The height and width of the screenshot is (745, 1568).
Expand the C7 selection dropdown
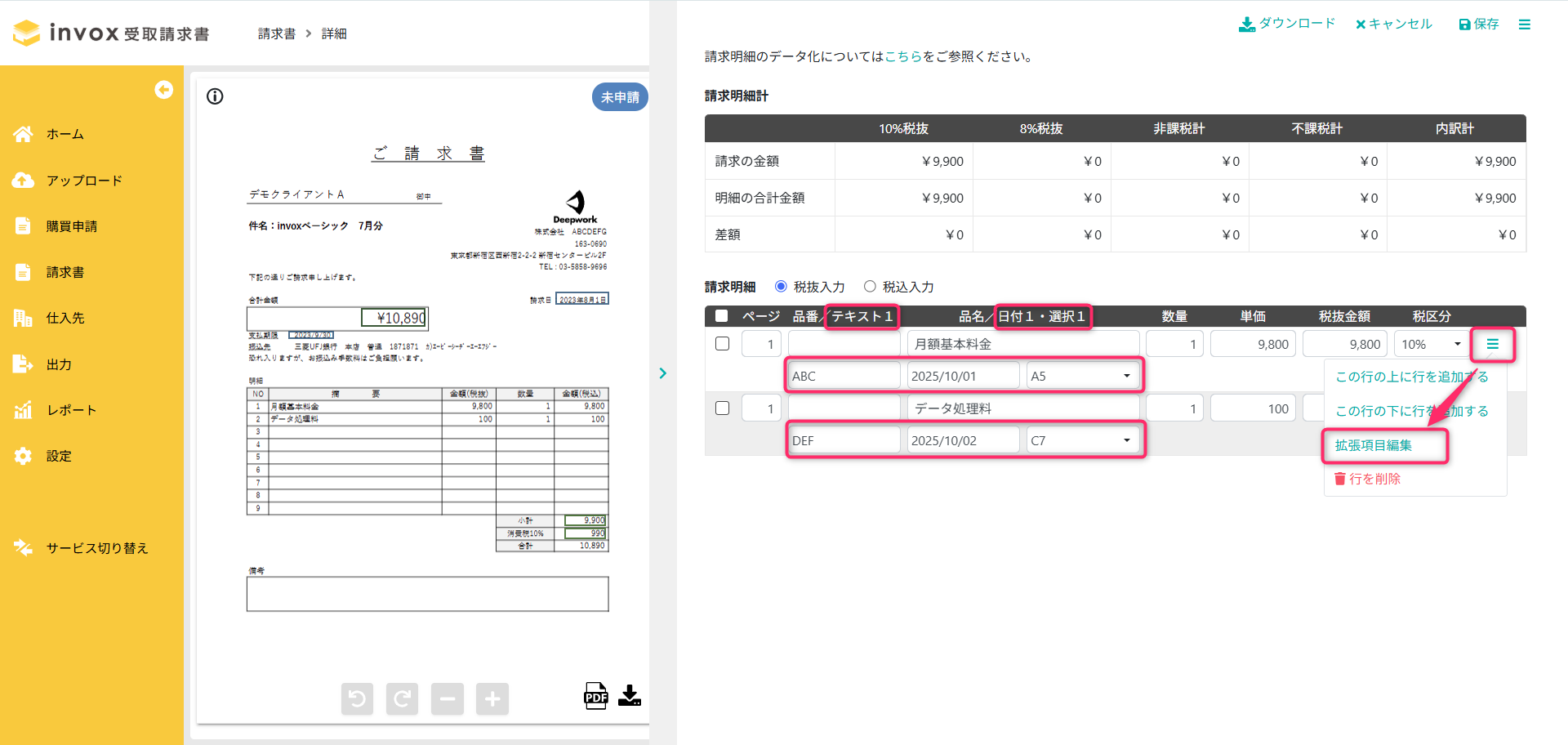point(1083,440)
